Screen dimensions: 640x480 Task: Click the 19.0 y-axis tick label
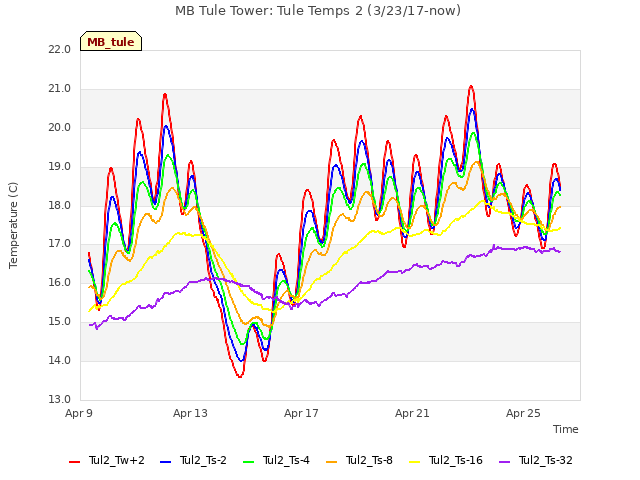click(60, 167)
